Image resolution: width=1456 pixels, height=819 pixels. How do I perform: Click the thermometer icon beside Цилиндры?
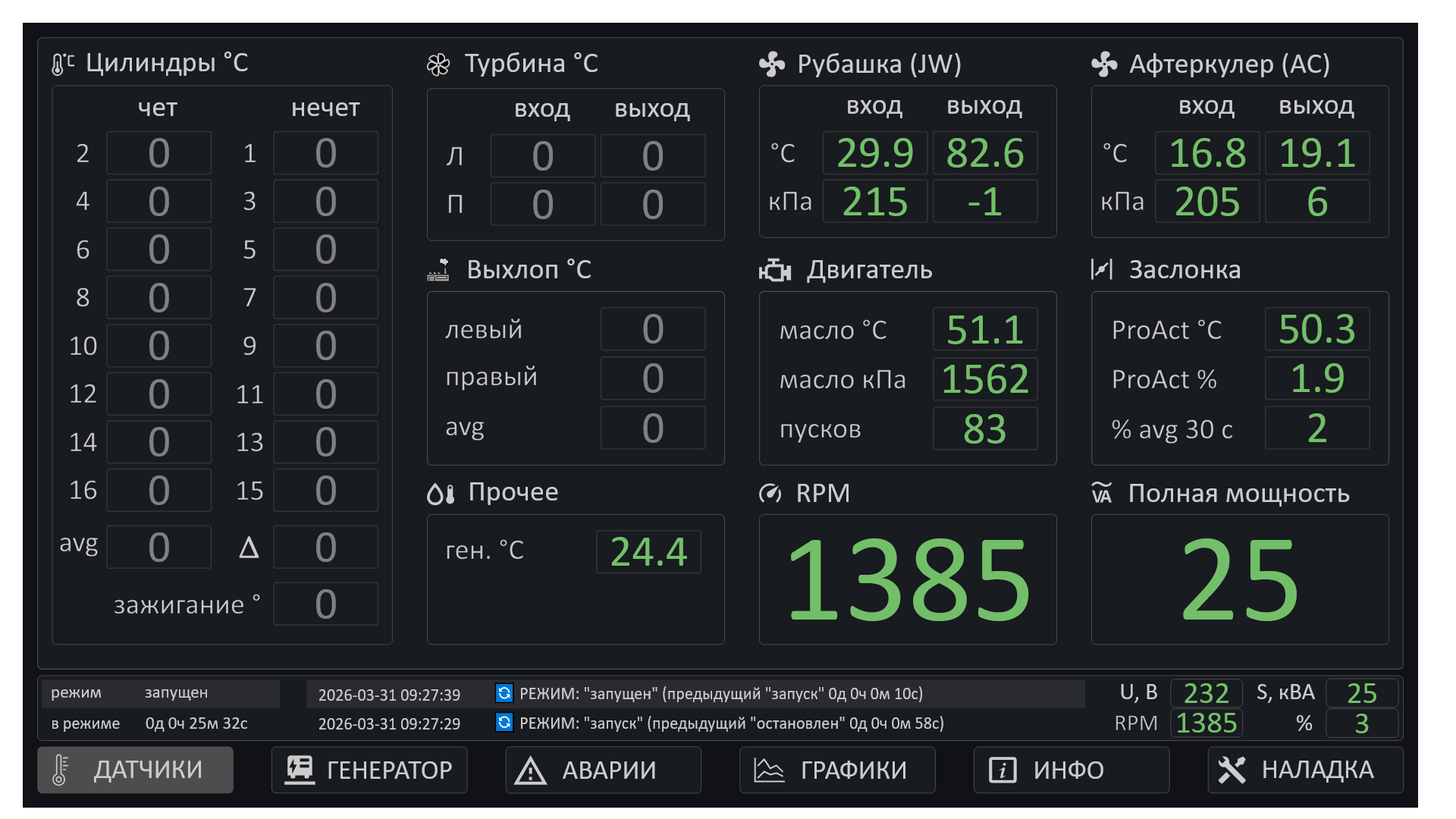(x=62, y=64)
